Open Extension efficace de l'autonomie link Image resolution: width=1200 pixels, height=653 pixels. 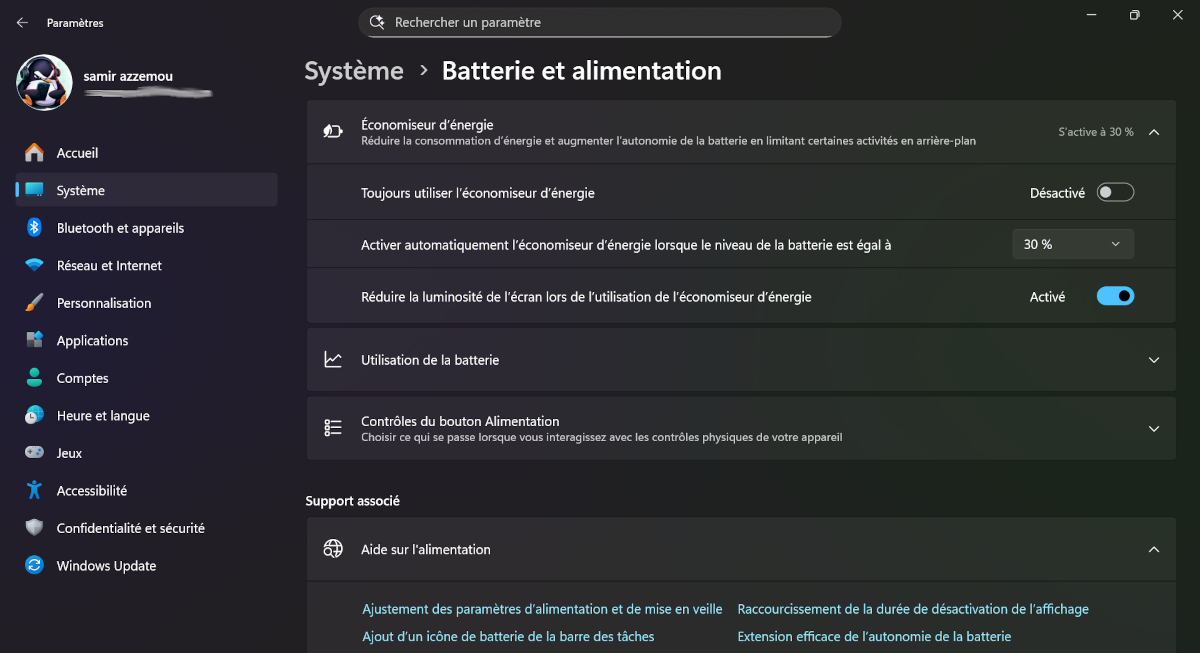tap(874, 637)
